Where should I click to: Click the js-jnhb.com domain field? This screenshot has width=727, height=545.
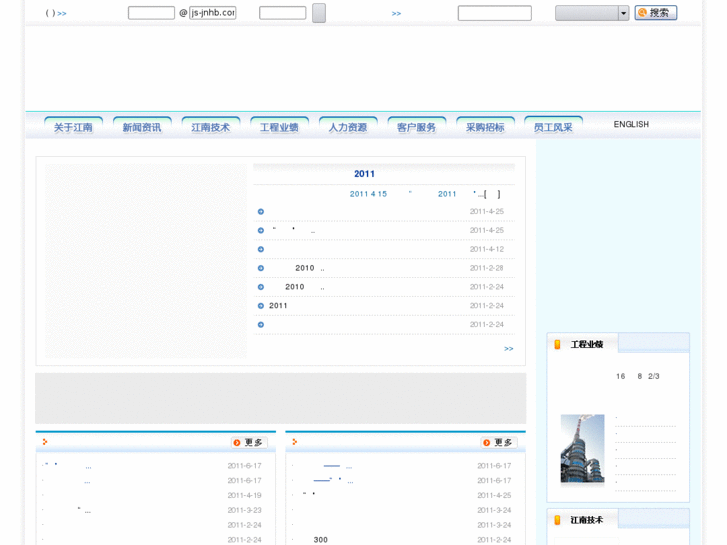point(212,13)
